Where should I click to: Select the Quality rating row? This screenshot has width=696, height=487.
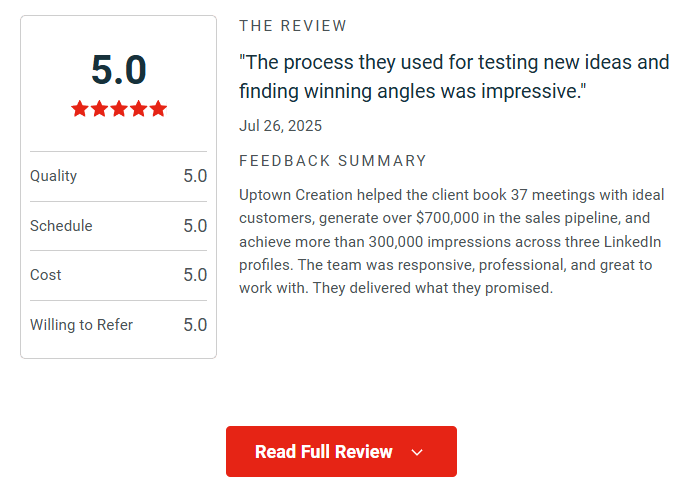118,176
